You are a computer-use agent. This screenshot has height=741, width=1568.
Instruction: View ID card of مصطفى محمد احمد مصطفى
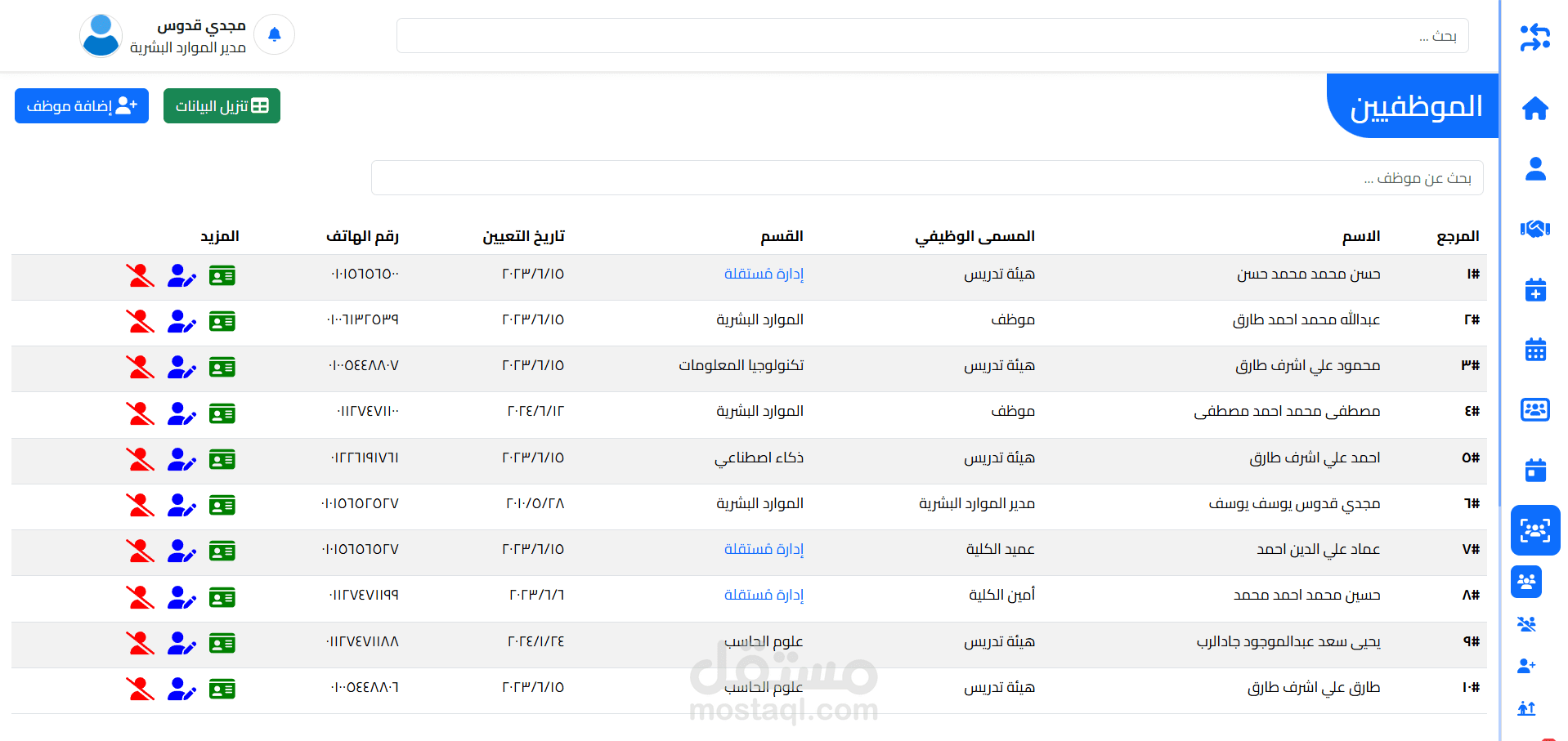(x=222, y=413)
